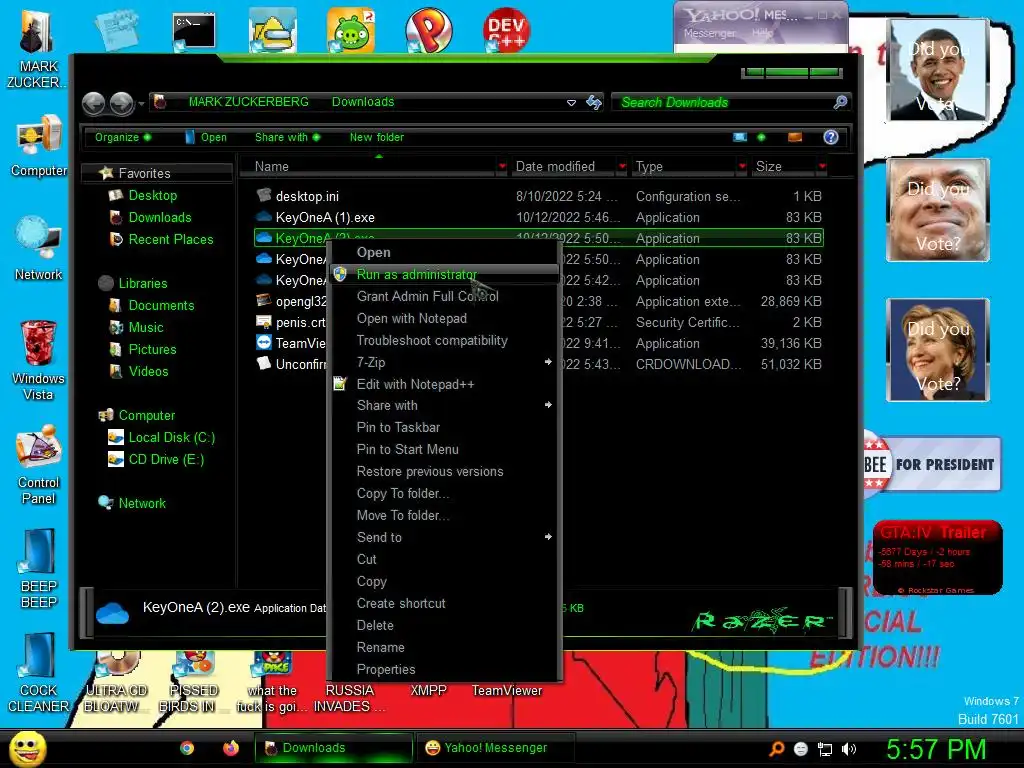
Task: Click the Forward navigation arrow in Explorer
Action: pyautogui.click(x=121, y=103)
